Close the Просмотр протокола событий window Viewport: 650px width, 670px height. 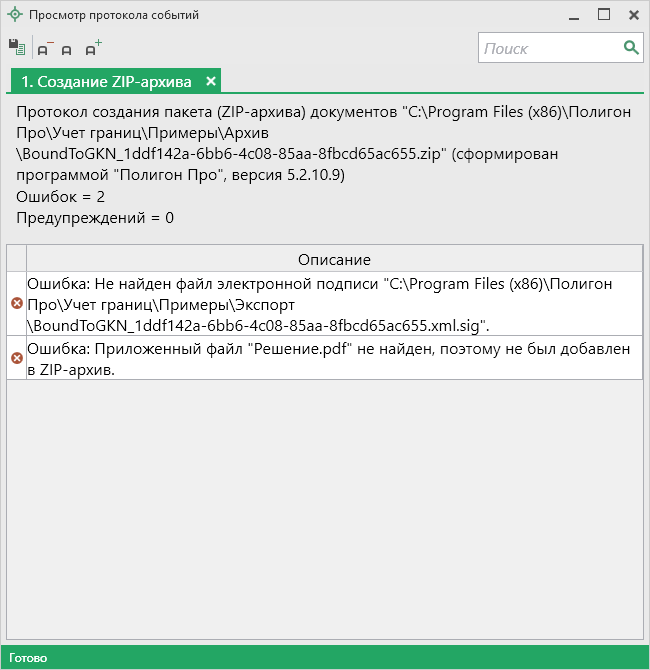tap(633, 15)
